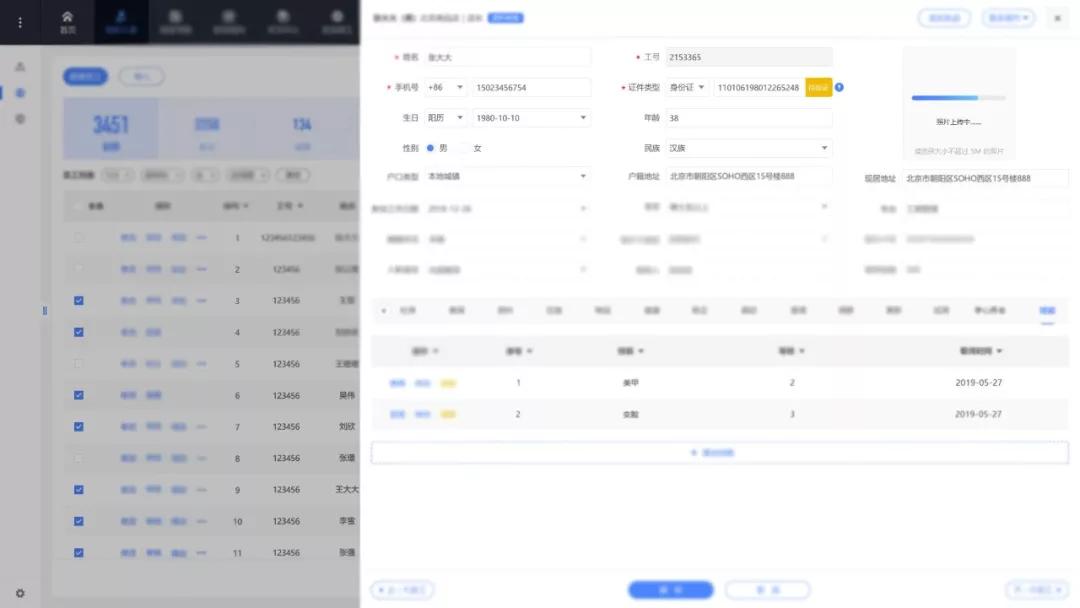Open the 身份证 ID type dropdown

pyautogui.click(x=687, y=87)
